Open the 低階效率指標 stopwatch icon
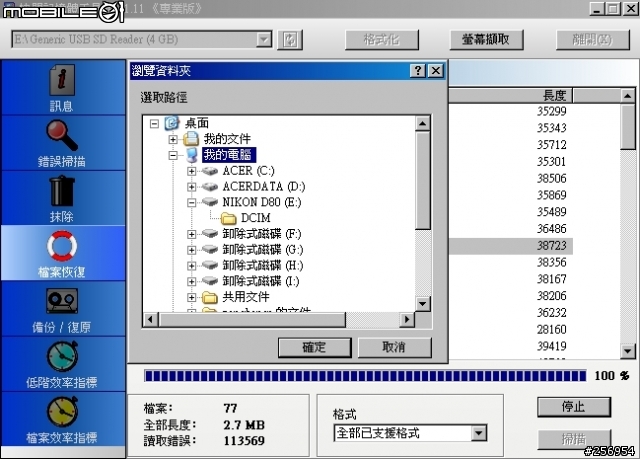Image resolution: width=640 pixels, height=459 pixels. [62, 357]
